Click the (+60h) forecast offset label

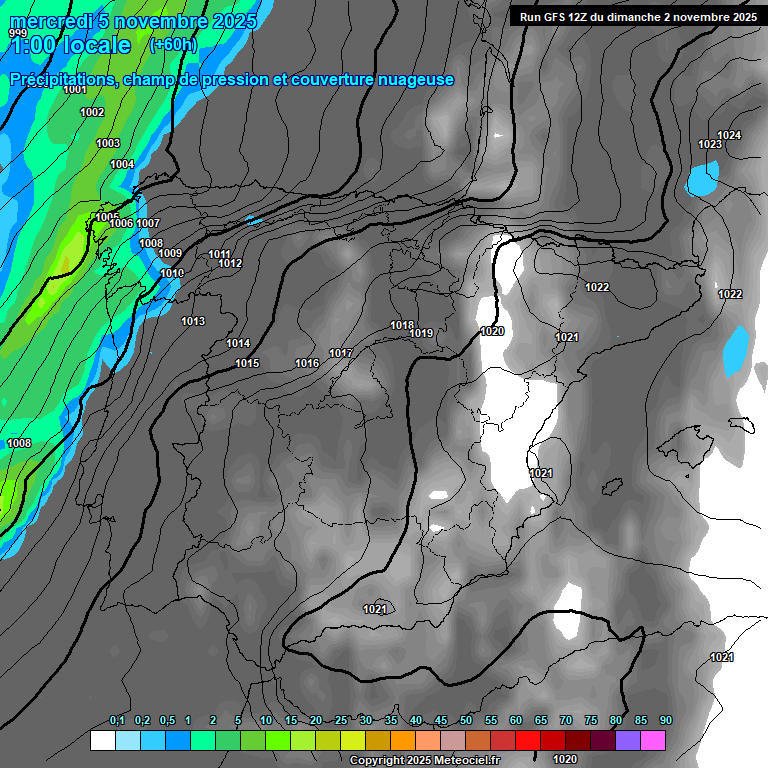173,45
